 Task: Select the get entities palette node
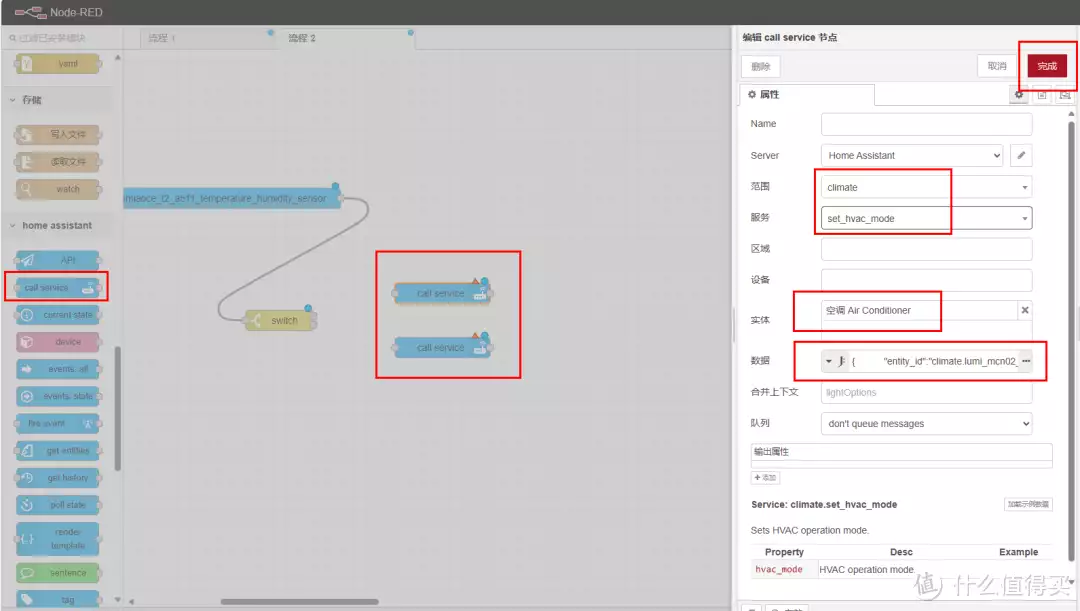[59, 451]
